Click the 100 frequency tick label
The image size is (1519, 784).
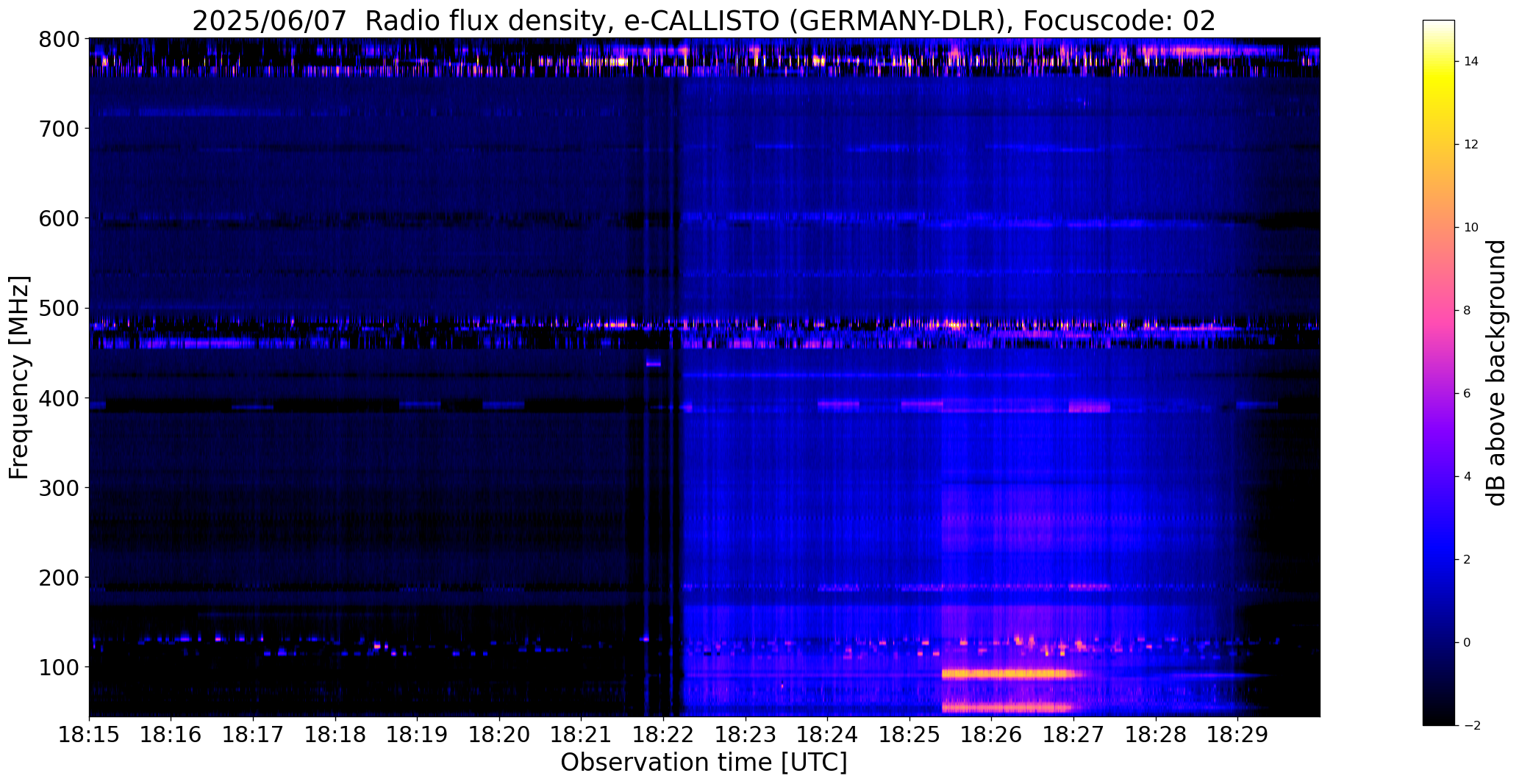[x=59, y=667]
